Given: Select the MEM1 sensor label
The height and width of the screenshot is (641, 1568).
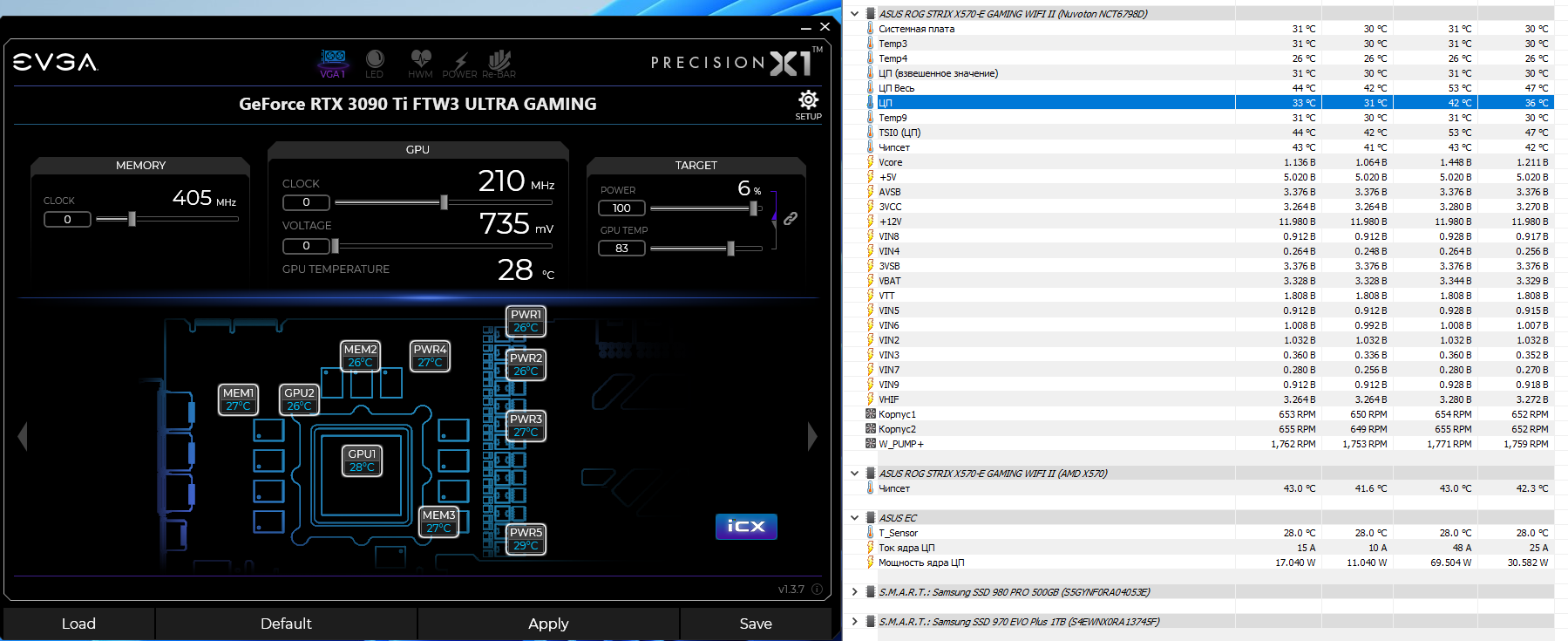Looking at the screenshot, I should point(238,399).
